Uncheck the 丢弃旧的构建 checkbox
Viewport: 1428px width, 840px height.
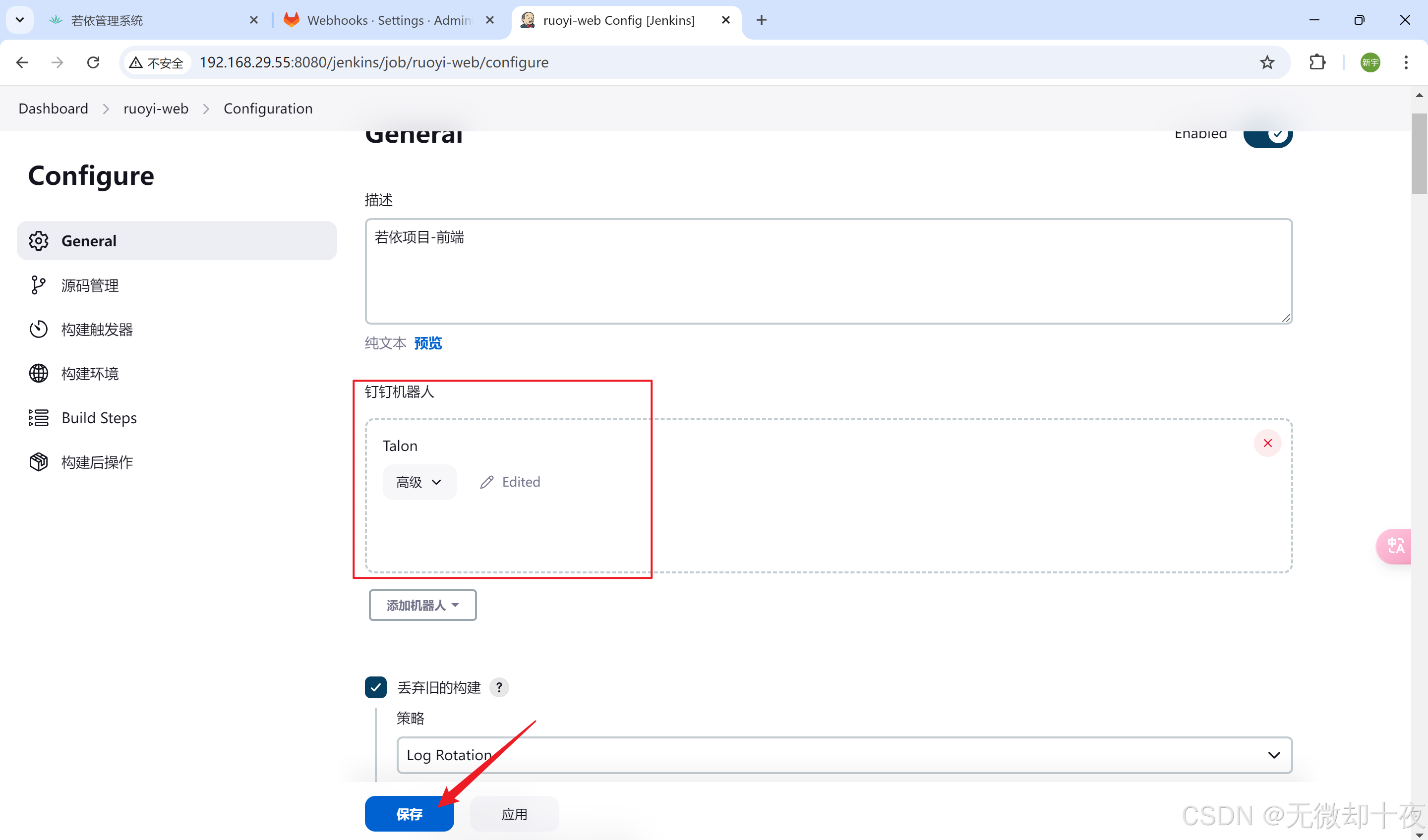[x=376, y=687]
